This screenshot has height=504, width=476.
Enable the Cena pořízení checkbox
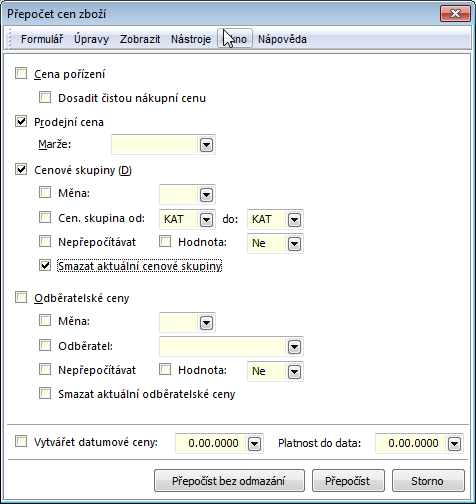(x=21, y=73)
